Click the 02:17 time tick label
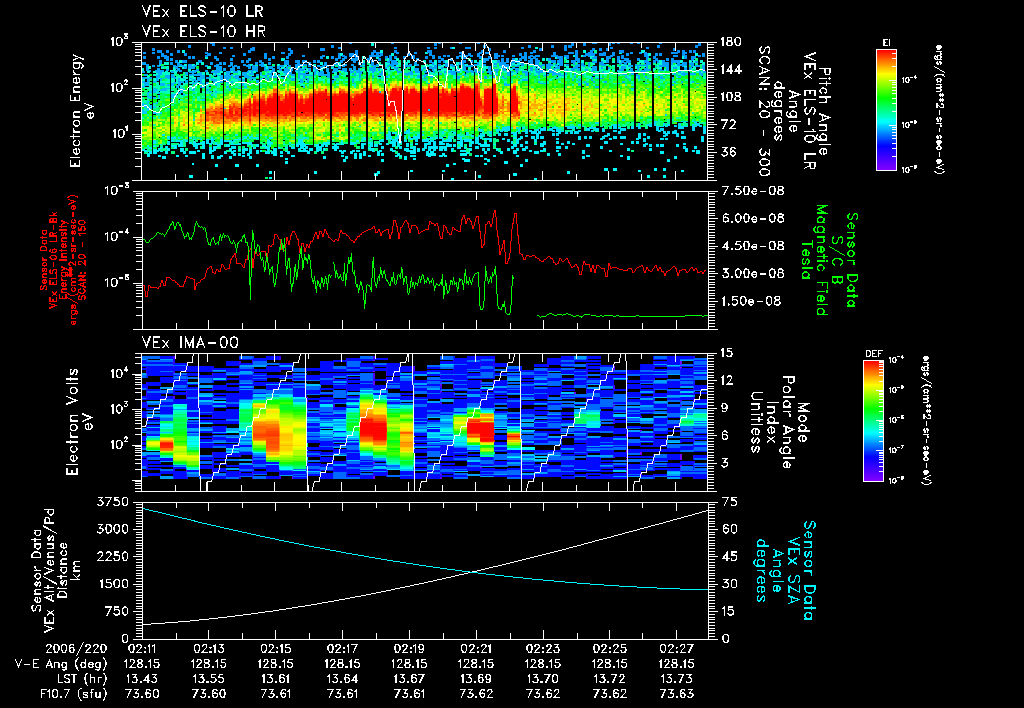Viewport: 1024px width, 708px height. coord(342,649)
